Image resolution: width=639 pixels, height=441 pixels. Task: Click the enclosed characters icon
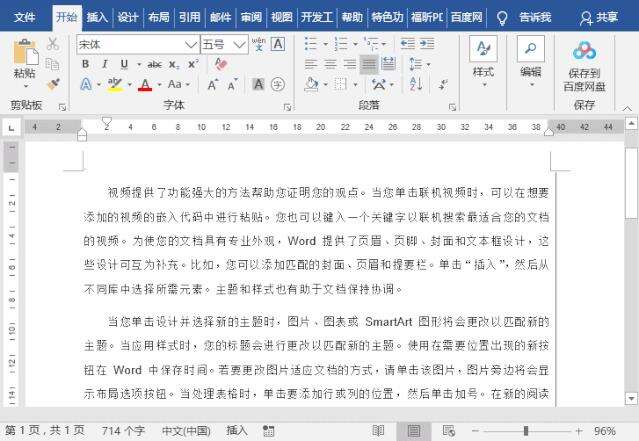pos(278,84)
